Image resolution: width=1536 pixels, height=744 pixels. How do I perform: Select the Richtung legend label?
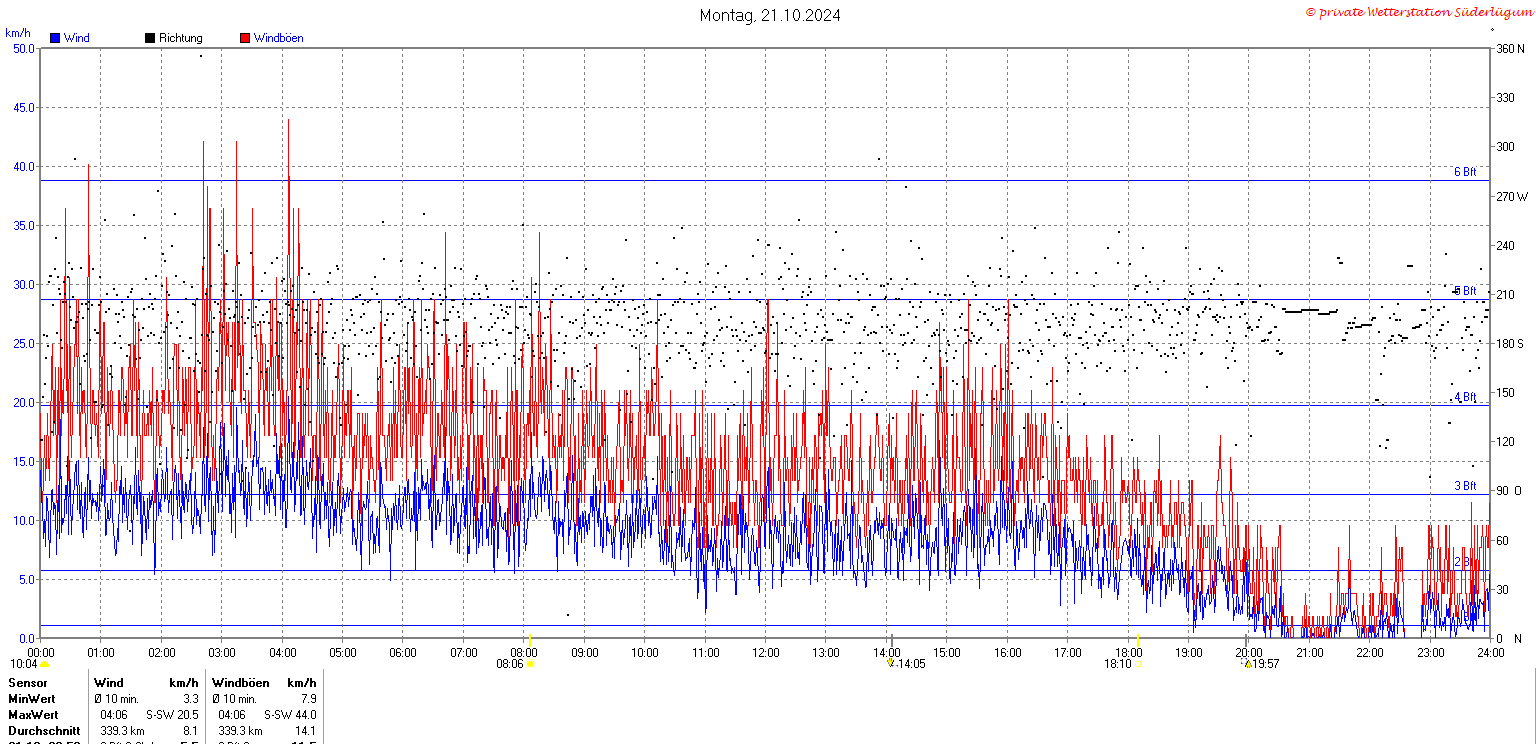181,38
